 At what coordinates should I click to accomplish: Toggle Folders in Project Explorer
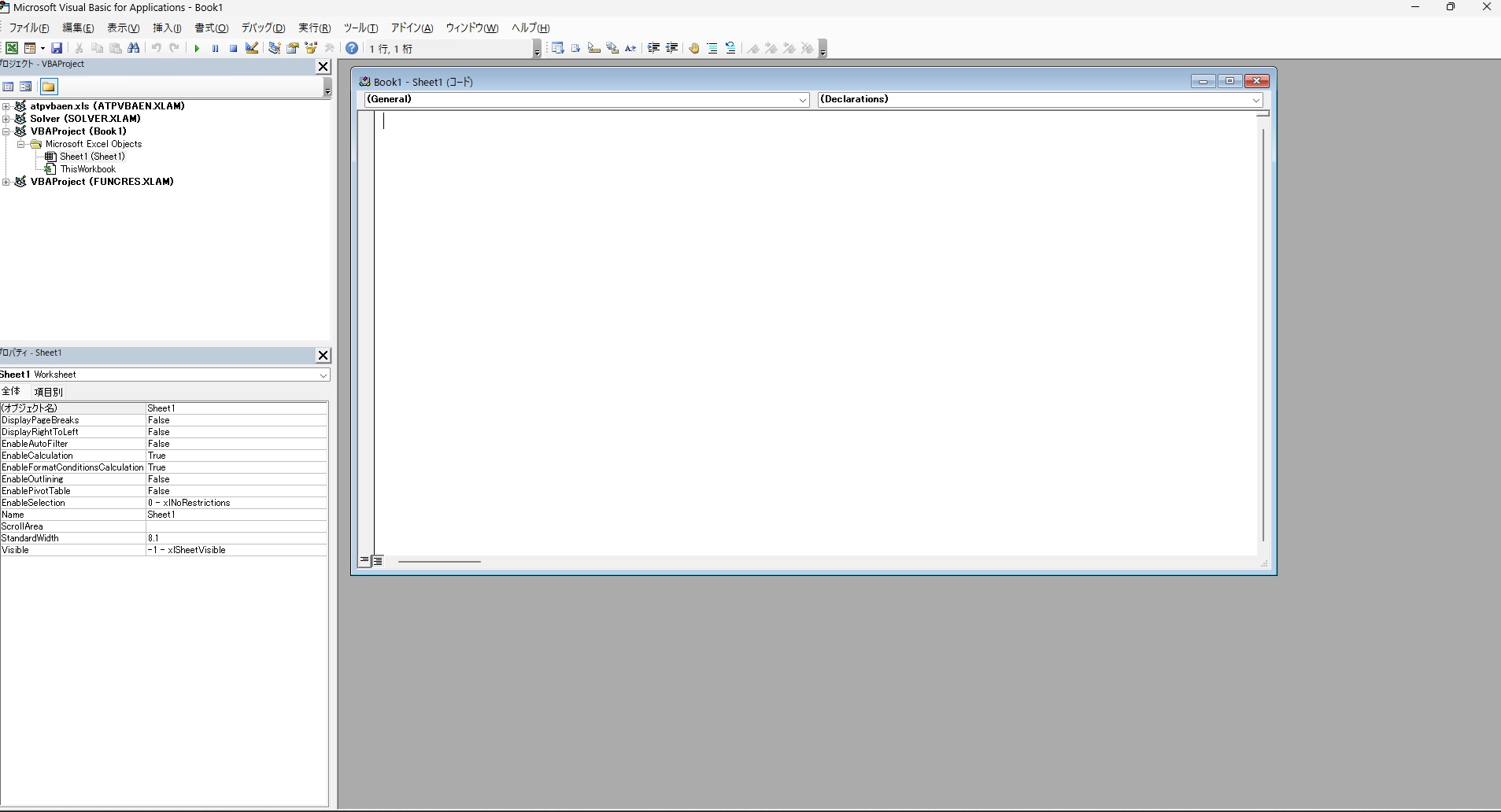point(49,87)
